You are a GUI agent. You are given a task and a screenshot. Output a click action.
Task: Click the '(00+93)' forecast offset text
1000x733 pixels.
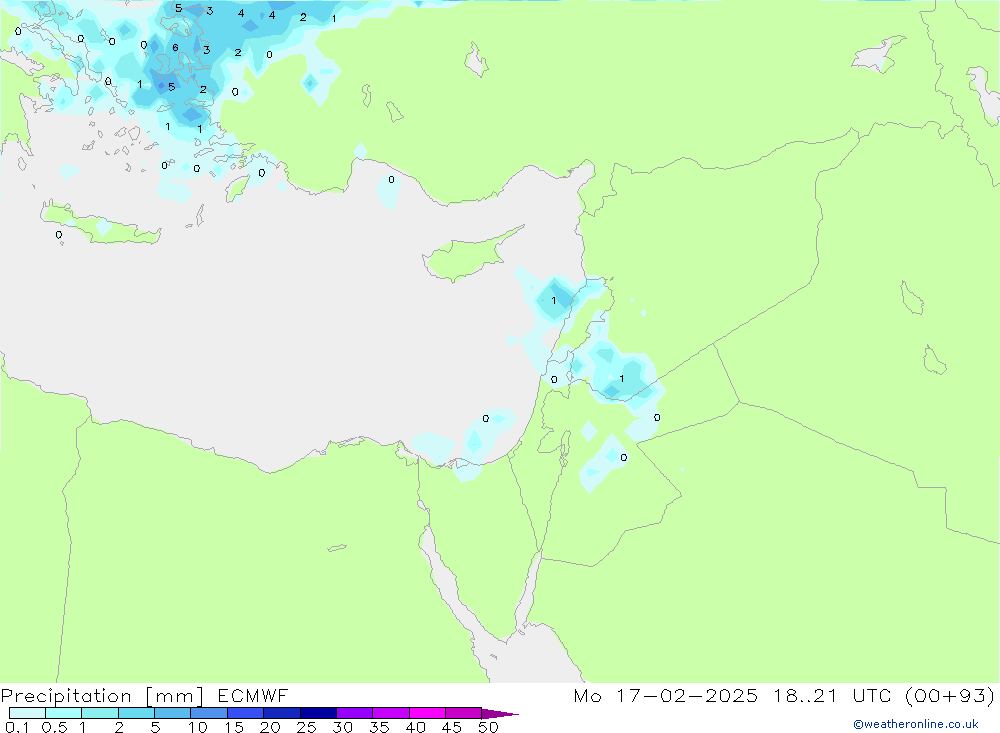950,696
